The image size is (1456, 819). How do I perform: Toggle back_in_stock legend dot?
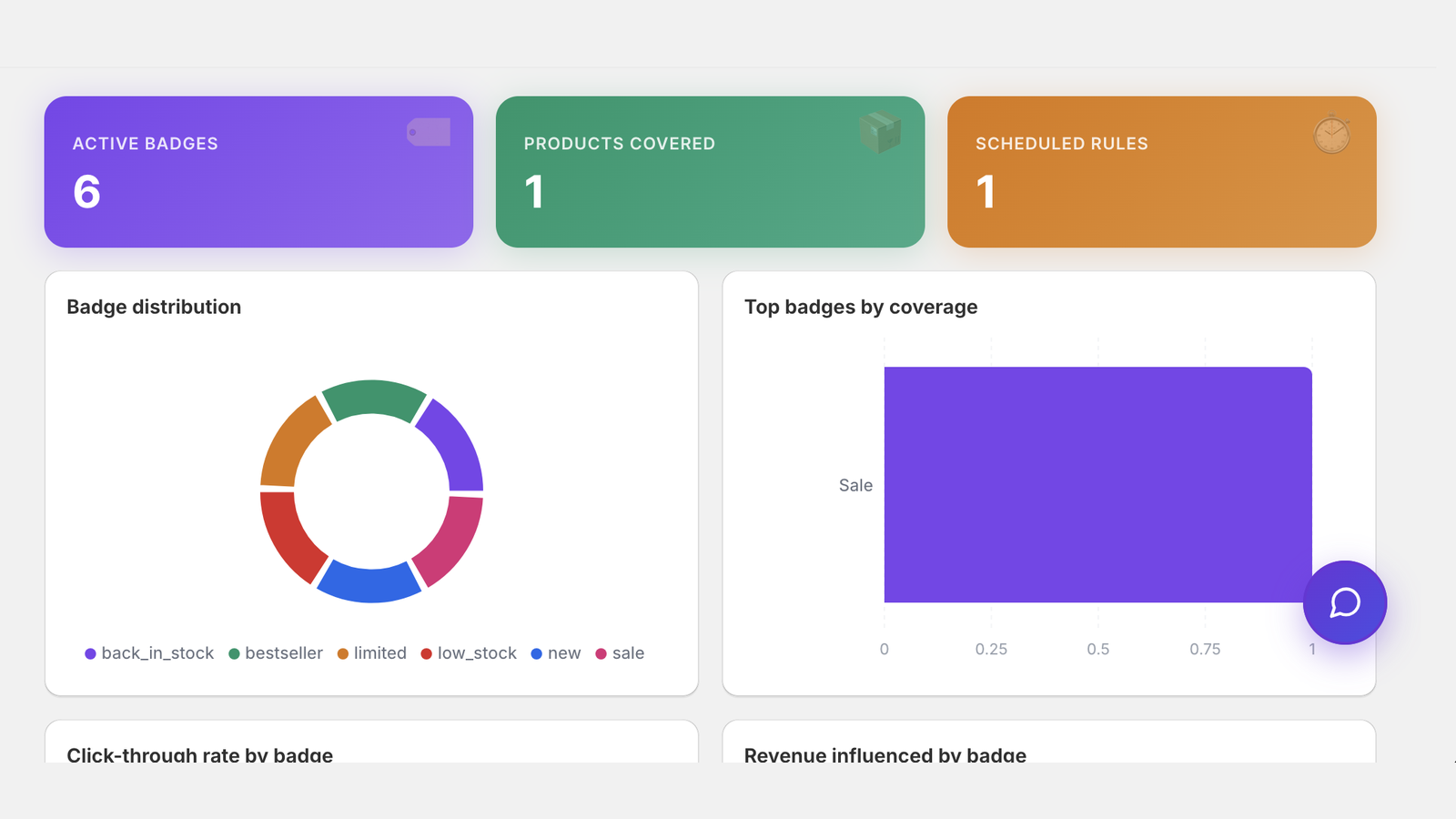pyautogui.click(x=90, y=653)
